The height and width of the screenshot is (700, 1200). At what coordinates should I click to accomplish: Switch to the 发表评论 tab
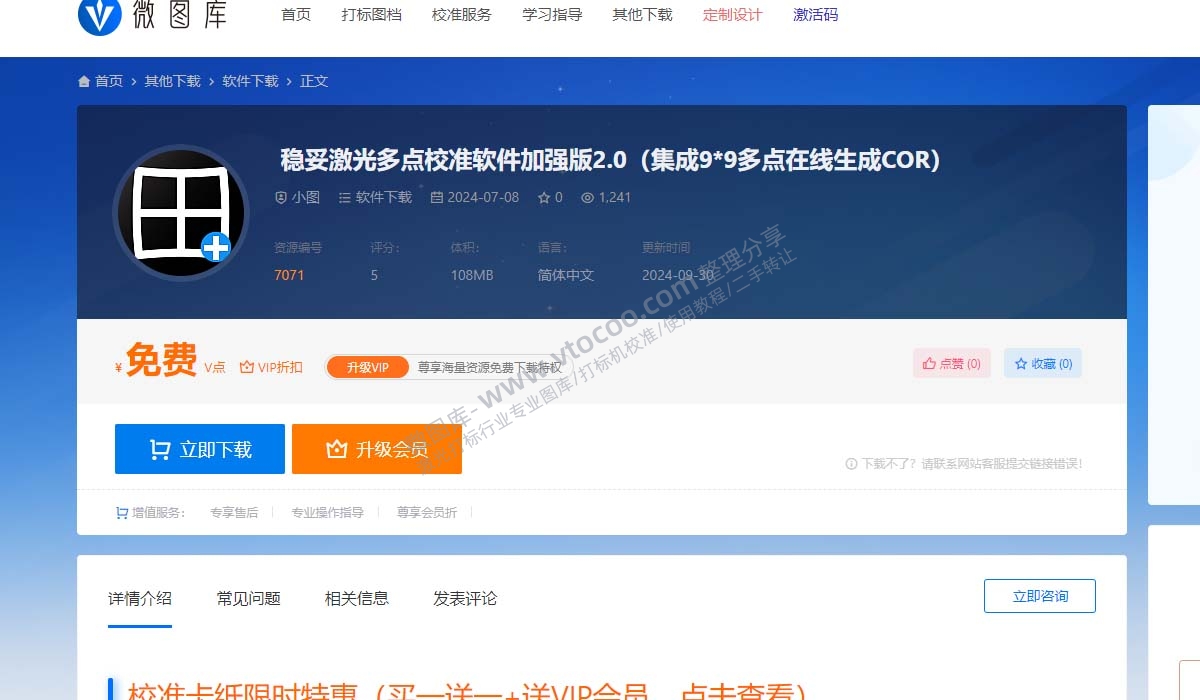(463, 598)
